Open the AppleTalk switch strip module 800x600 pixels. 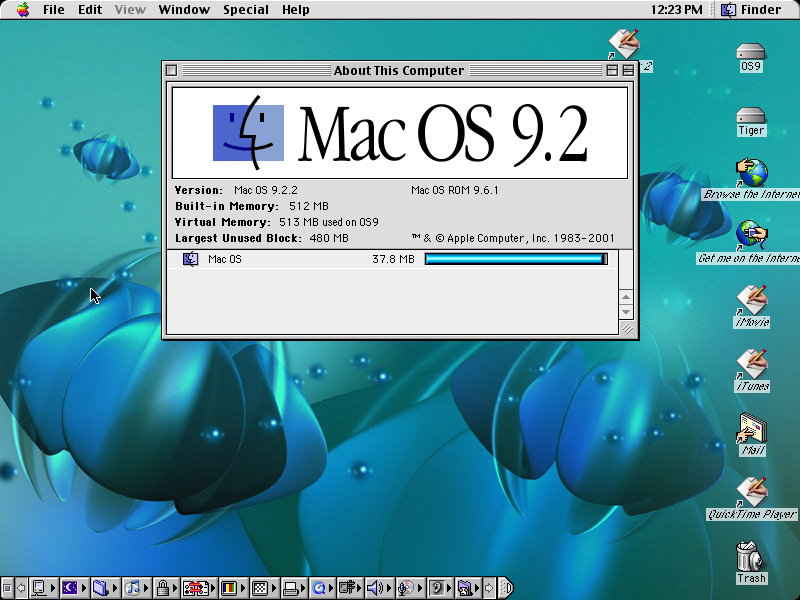pyautogui.click(x=43, y=588)
